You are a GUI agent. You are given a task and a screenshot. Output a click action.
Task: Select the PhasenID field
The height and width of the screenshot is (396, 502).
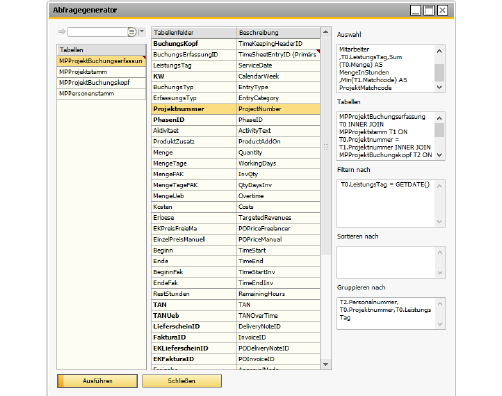pyautogui.click(x=194, y=120)
